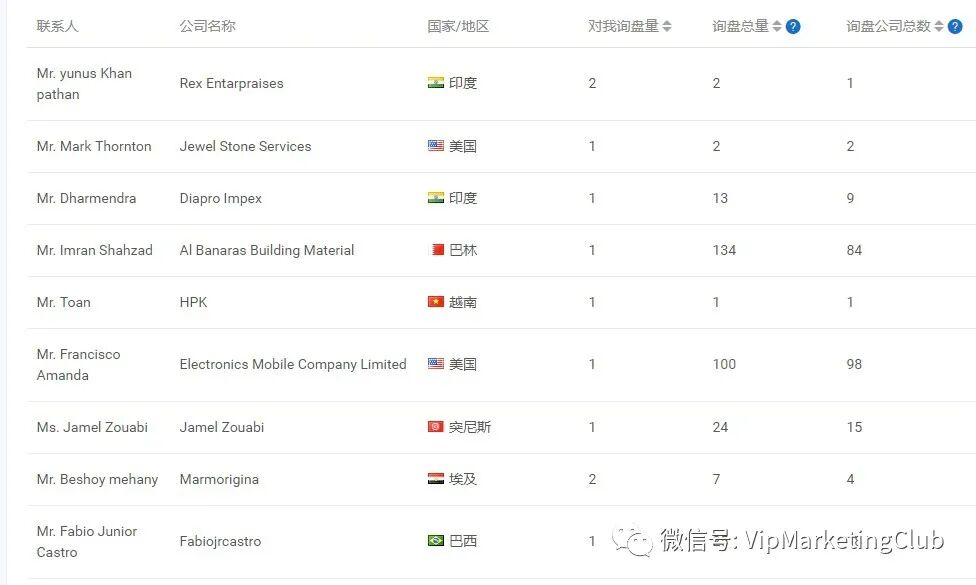The height and width of the screenshot is (585, 976).
Task: Sort by 对我询盘量 column arrows
Action: pos(667,26)
